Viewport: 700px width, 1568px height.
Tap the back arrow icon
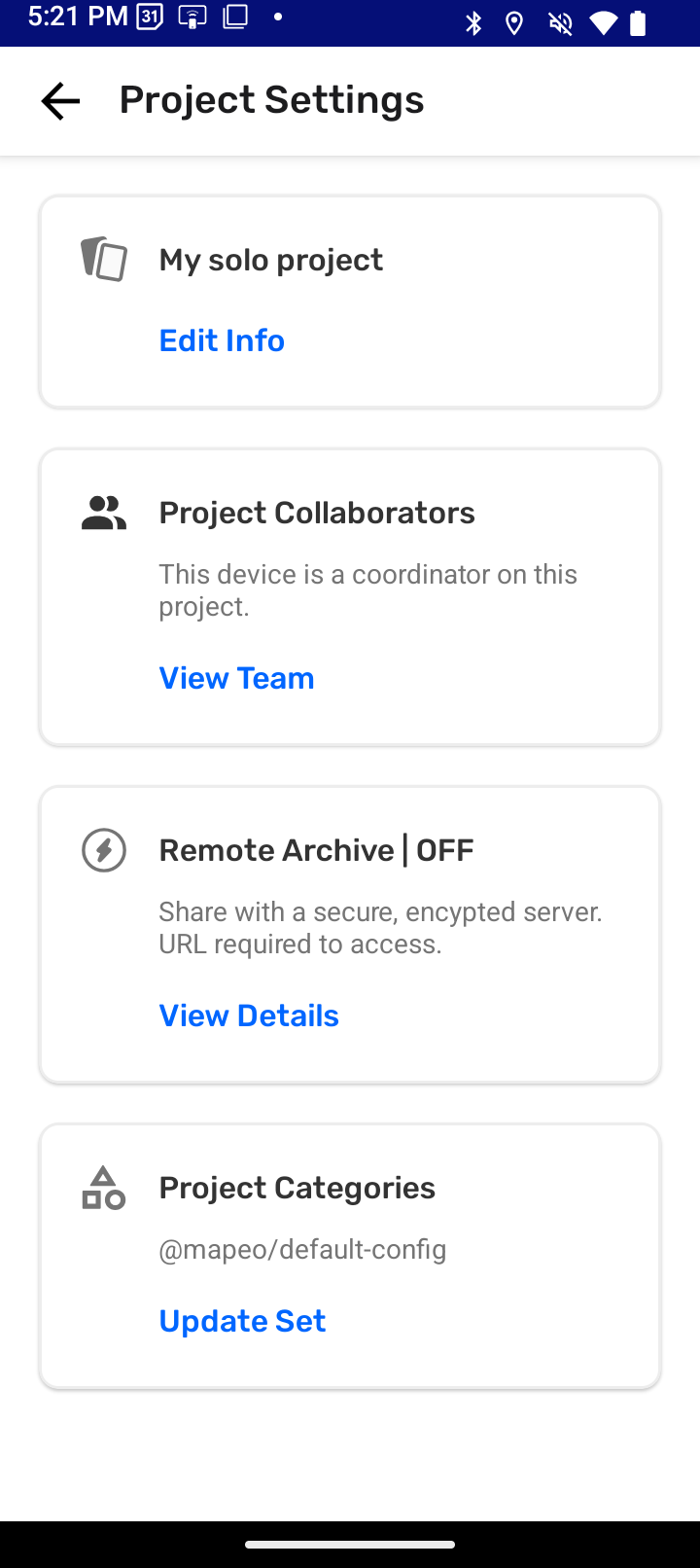pos(60,101)
